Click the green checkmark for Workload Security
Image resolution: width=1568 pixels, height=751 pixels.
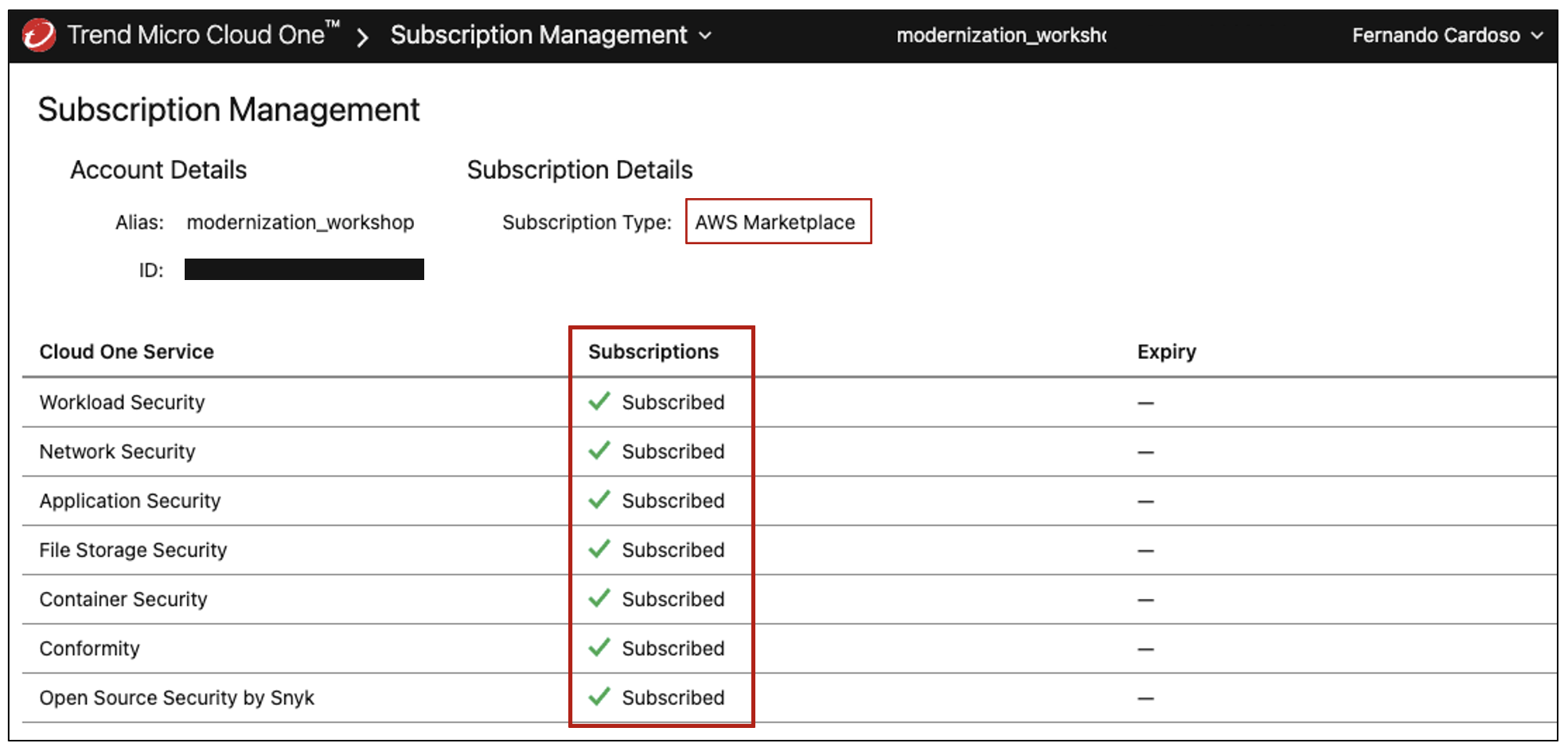tap(599, 401)
